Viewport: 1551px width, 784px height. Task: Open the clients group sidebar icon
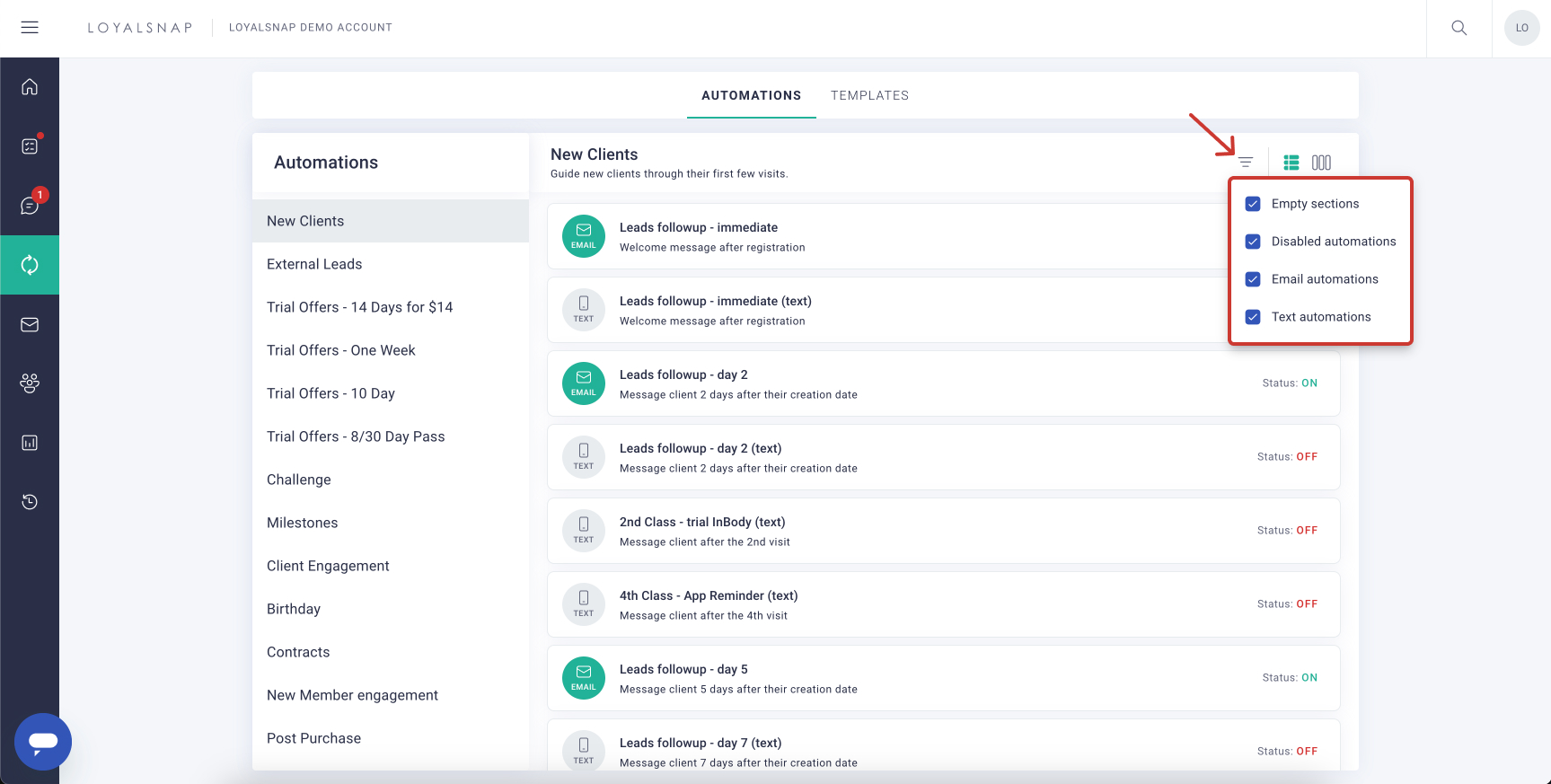30,383
